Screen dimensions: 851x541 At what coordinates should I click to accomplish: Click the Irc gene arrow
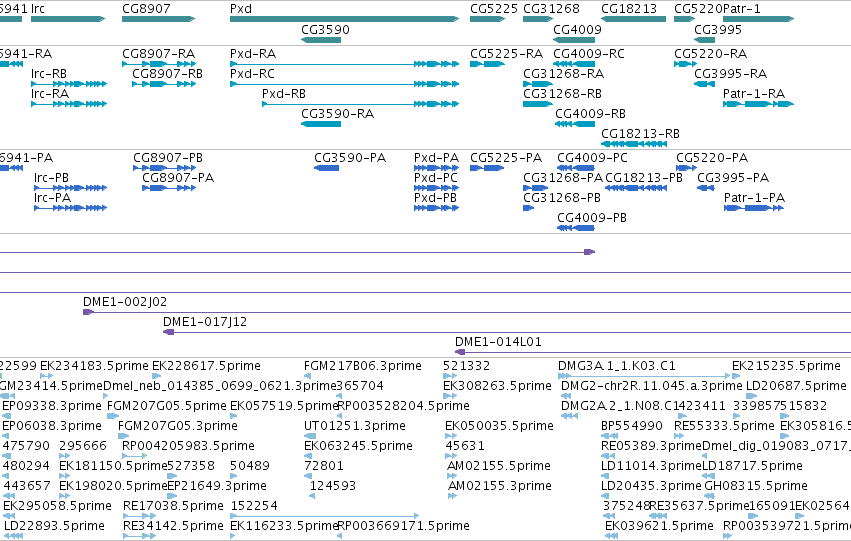(68, 19)
